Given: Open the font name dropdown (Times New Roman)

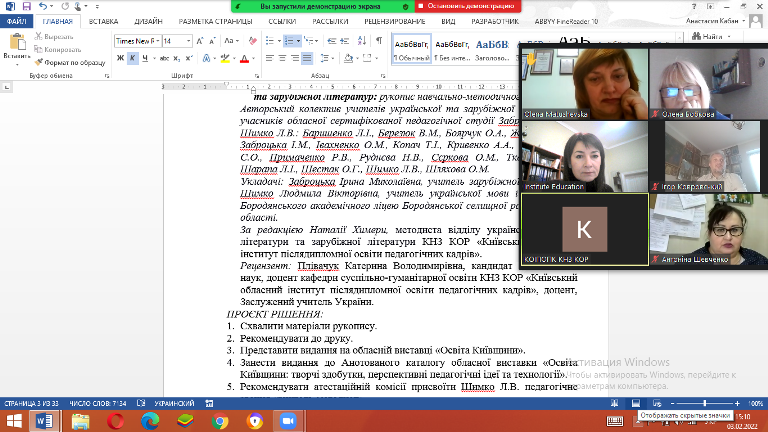Looking at the screenshot, I should click(x=158, y=41).
